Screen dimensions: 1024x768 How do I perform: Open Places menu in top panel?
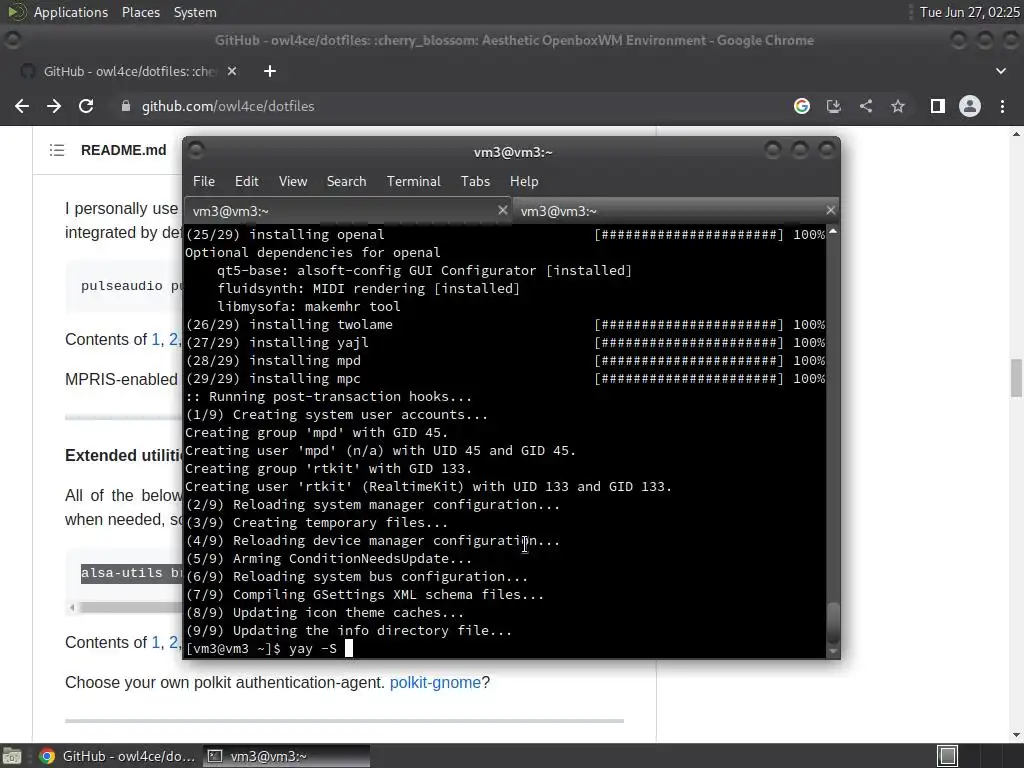pos(140,12)
